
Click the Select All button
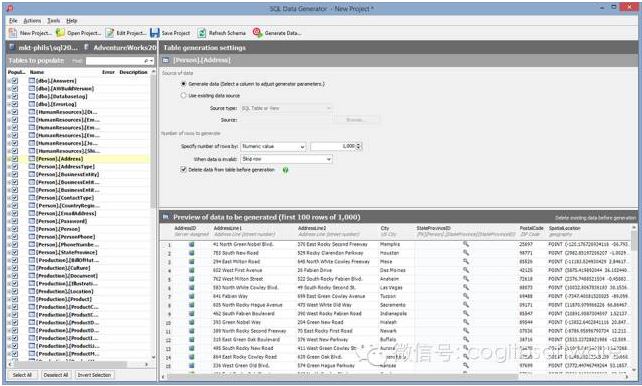(22, 375)
